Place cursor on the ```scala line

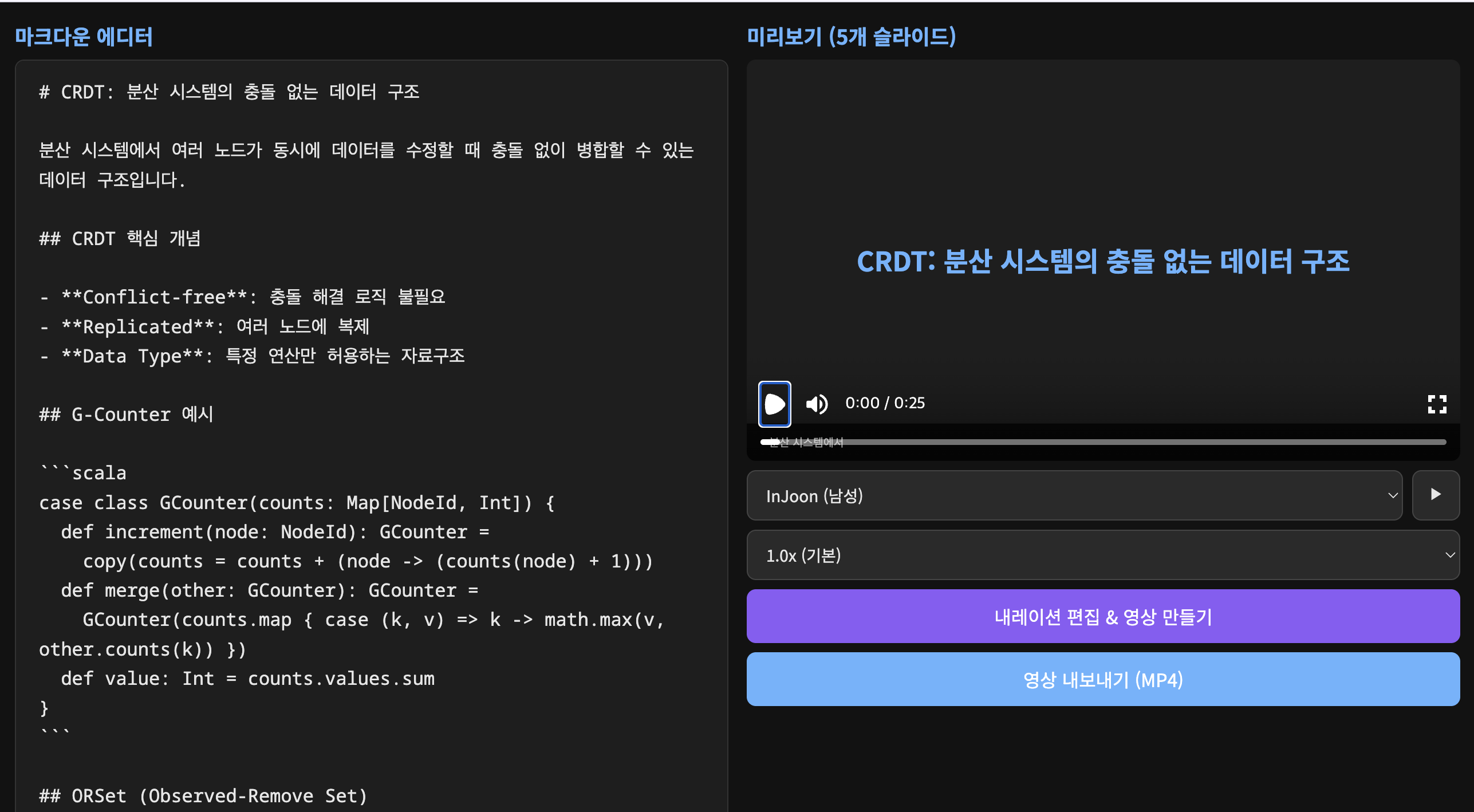click(x=83, y=473)
